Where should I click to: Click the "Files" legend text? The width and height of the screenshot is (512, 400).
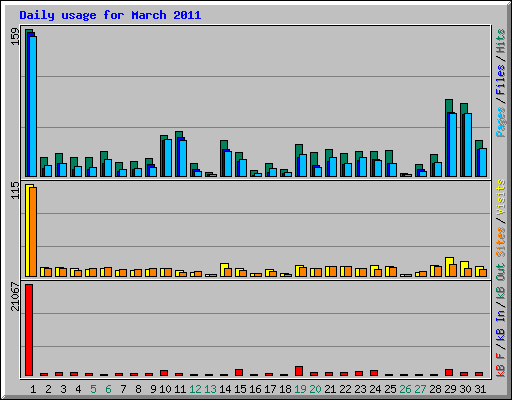[500, 80]
